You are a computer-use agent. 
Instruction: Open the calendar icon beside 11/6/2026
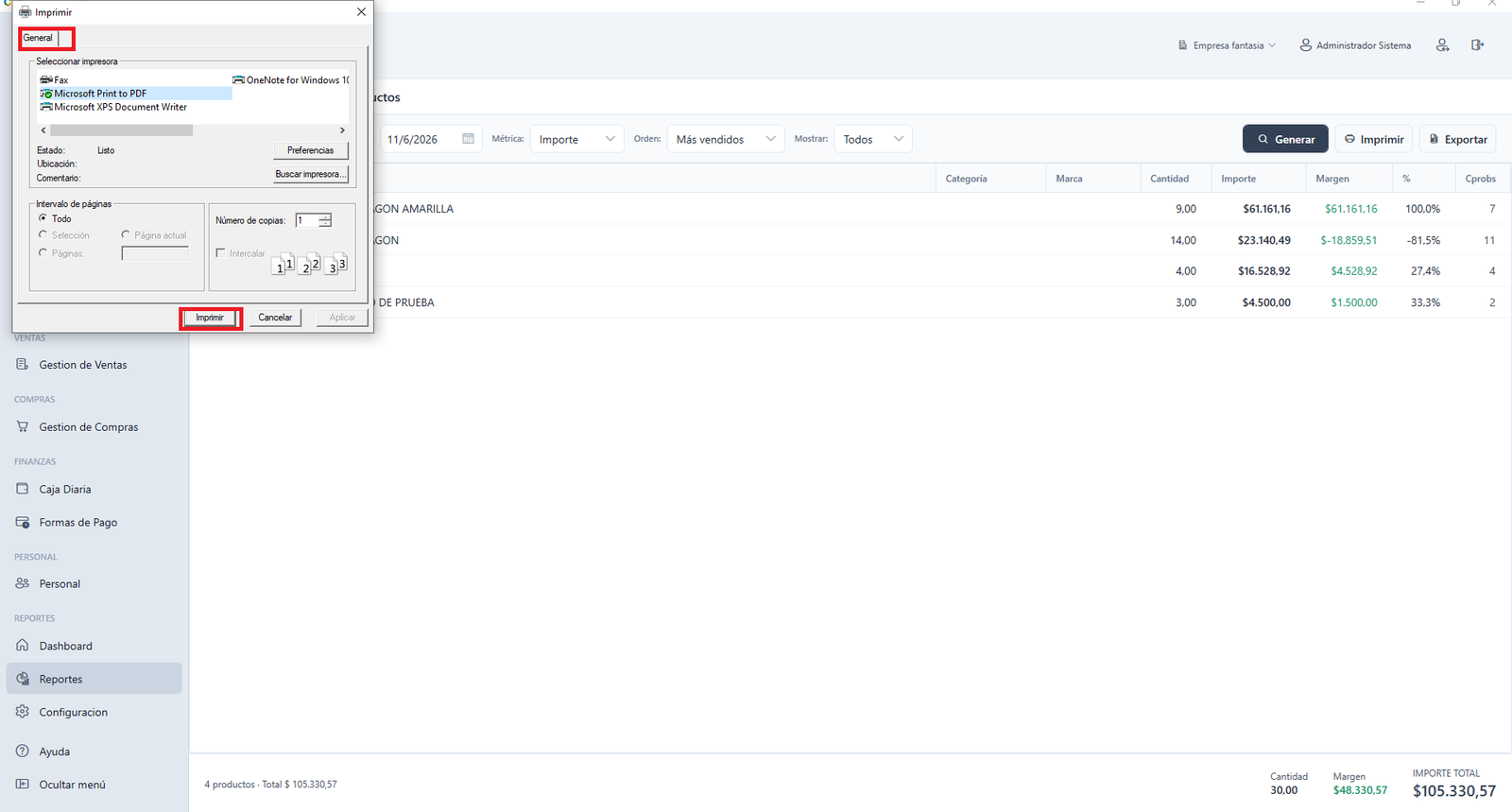(468, 139)
